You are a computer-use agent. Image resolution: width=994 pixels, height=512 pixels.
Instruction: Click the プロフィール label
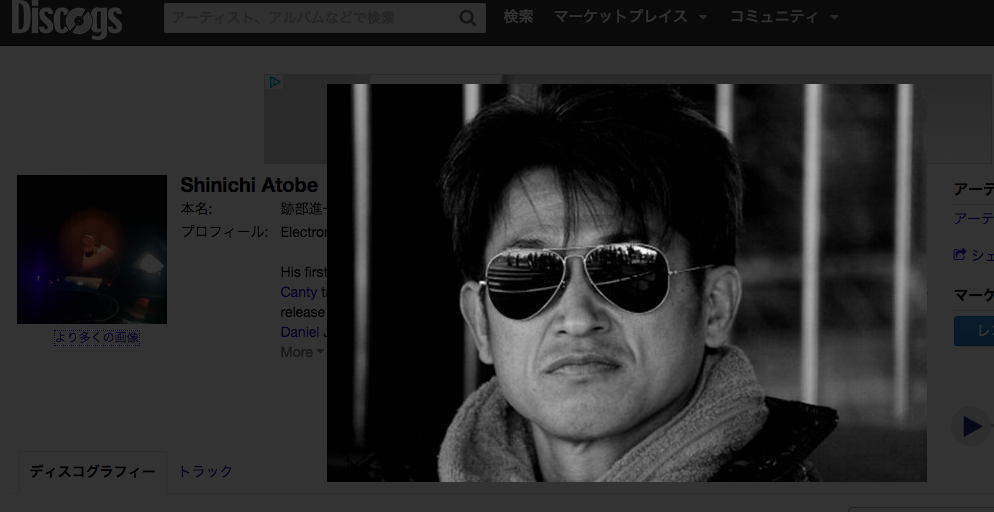(x=224, y=232)
